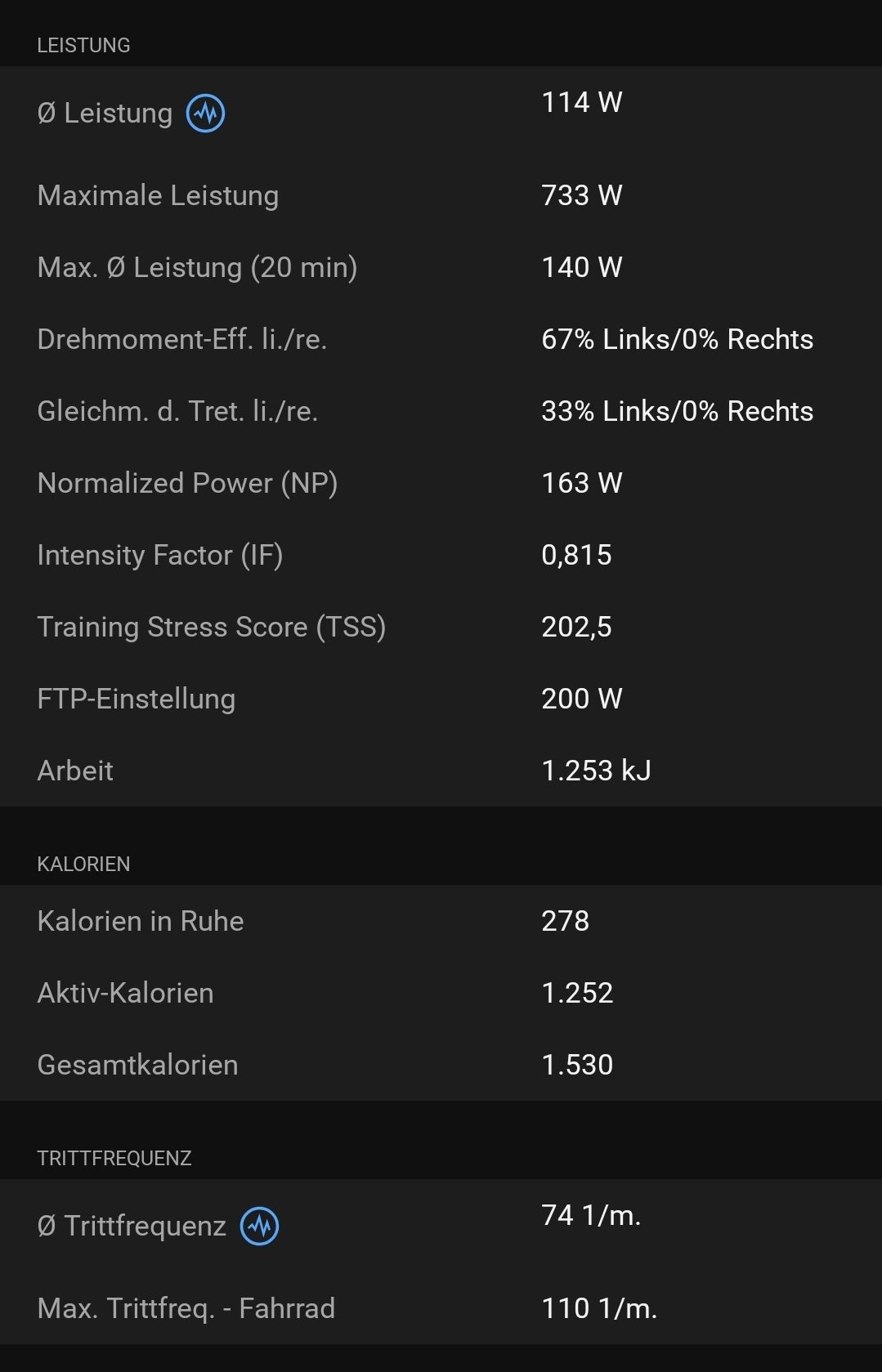Tap the Gleichm. d. Tret. li./re. entry
This screenshot has height=1372, width=882.
441,411
